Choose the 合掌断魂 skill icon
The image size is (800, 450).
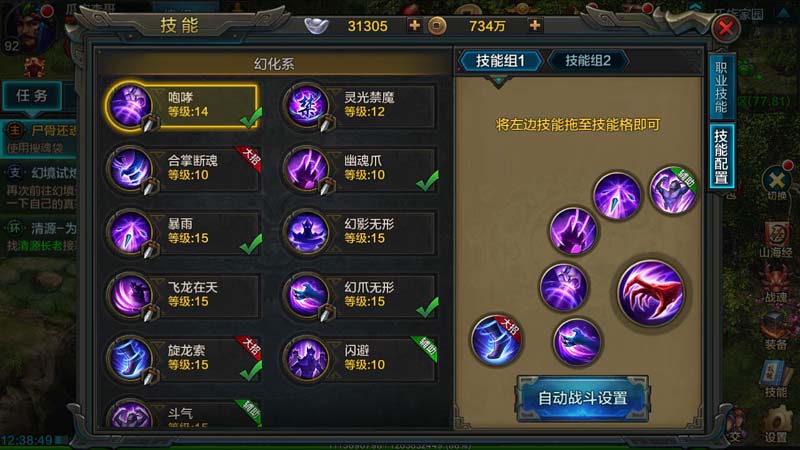131,169
